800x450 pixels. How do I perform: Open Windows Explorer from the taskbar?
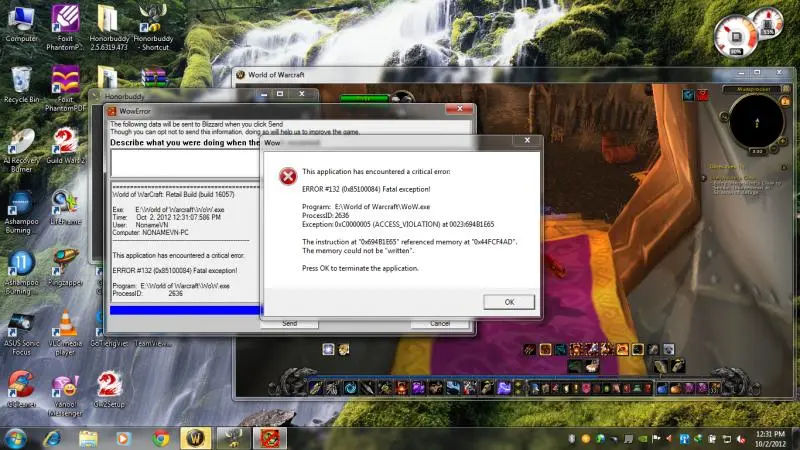point(88,438)
